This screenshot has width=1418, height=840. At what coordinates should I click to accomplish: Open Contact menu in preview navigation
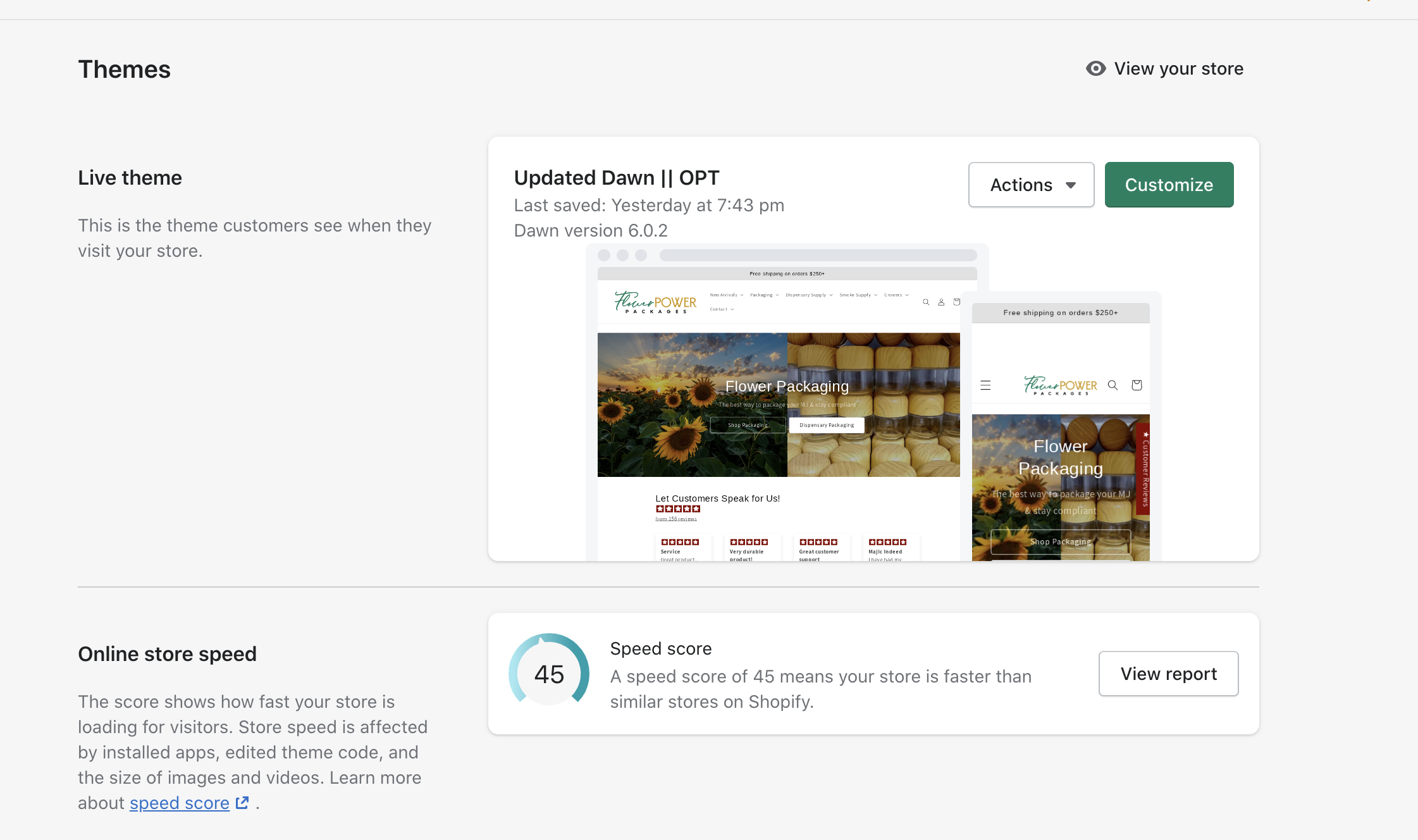click(721, 309)
